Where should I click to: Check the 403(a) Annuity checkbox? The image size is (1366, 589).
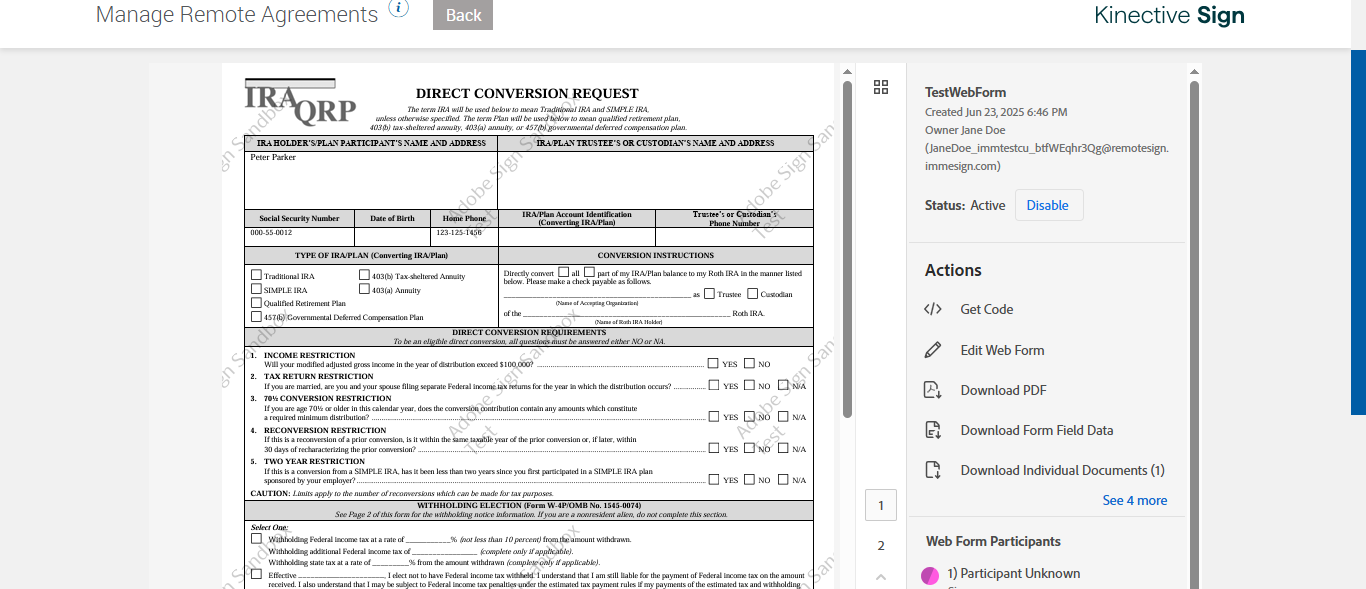(364, 289)
